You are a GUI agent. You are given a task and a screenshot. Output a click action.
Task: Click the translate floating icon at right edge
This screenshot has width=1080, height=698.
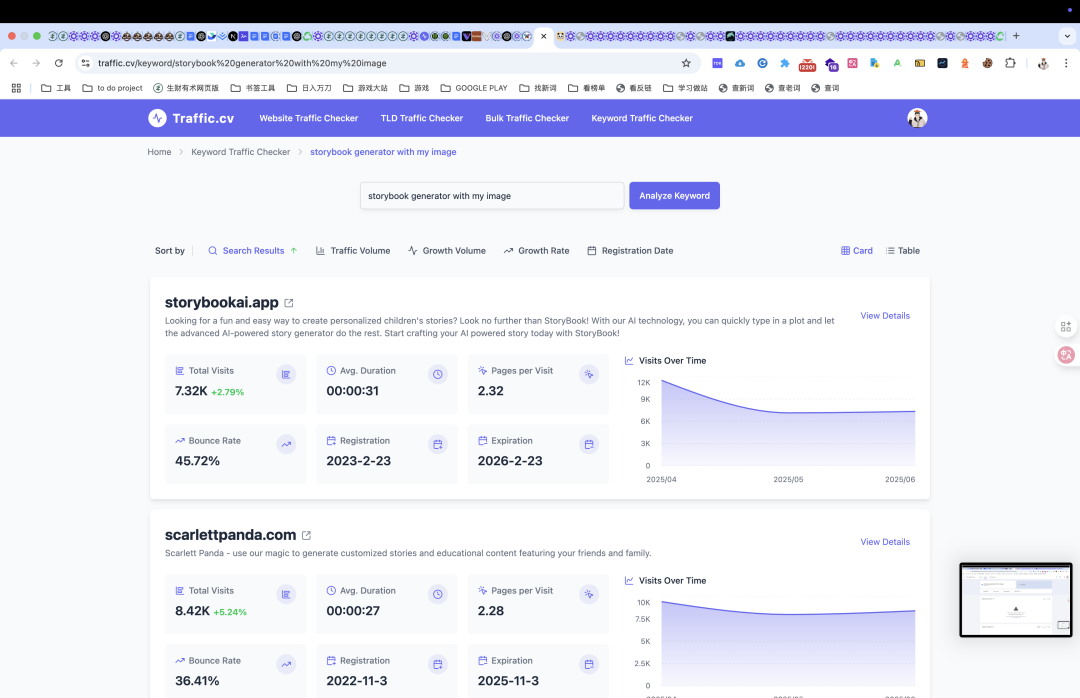(x=1066, y=355)
